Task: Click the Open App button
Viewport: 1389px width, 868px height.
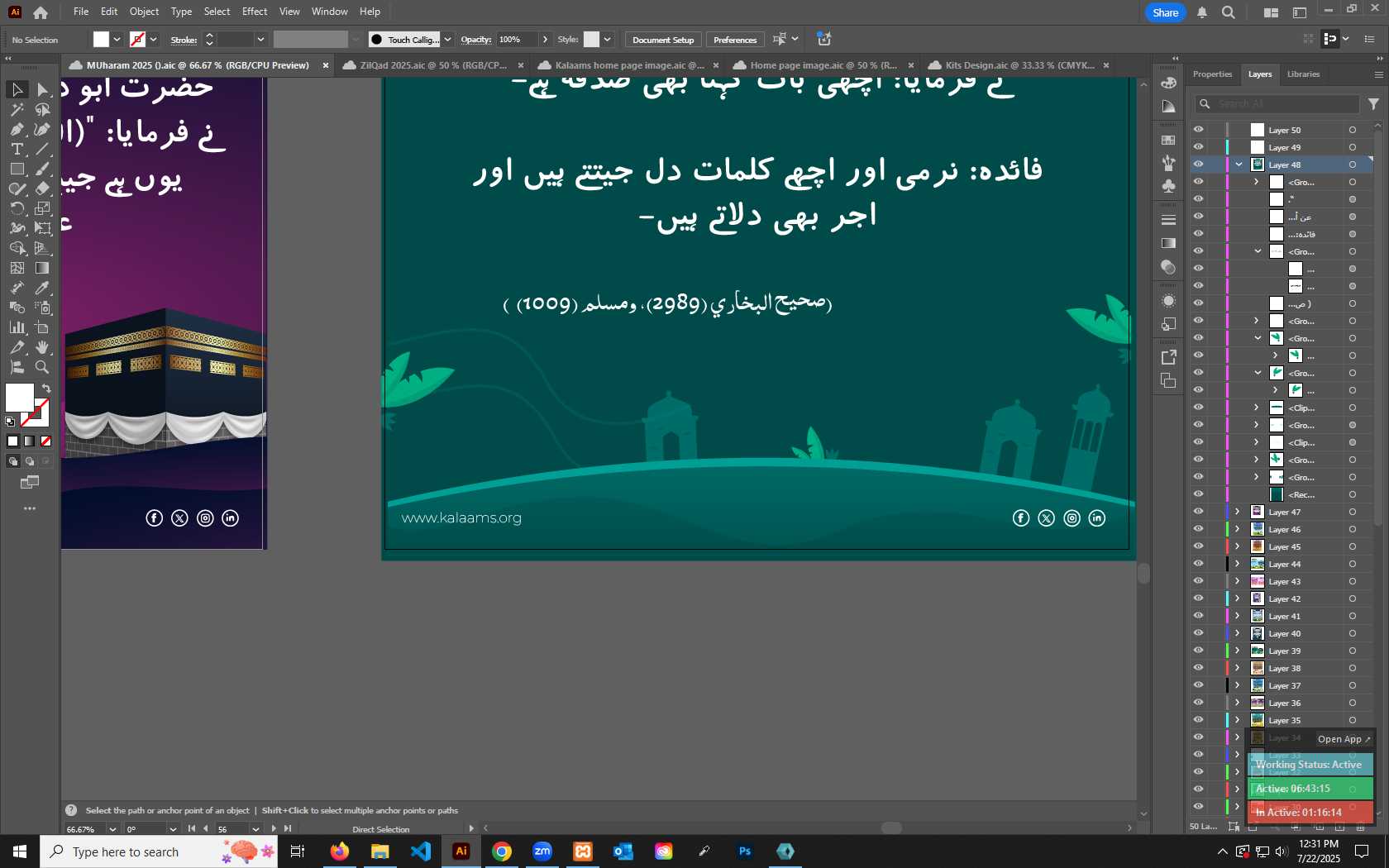Action: (x=1344, y=739)
